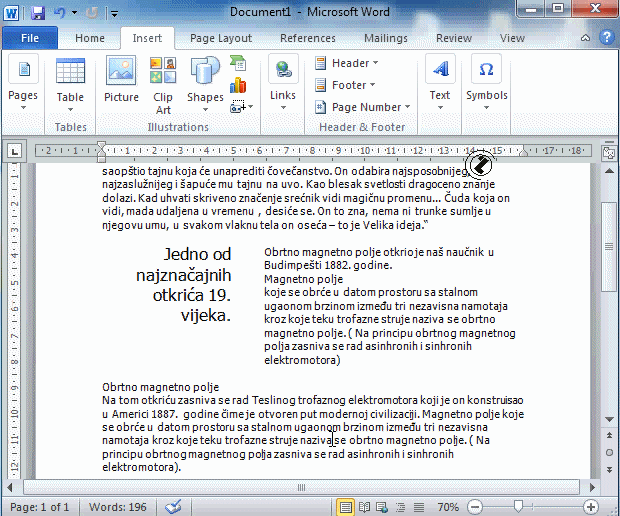Image resolution: width=620 pixels, height=516 pixels.
Task: Insert a SmartArt graphic
Action: coord(238,63)
